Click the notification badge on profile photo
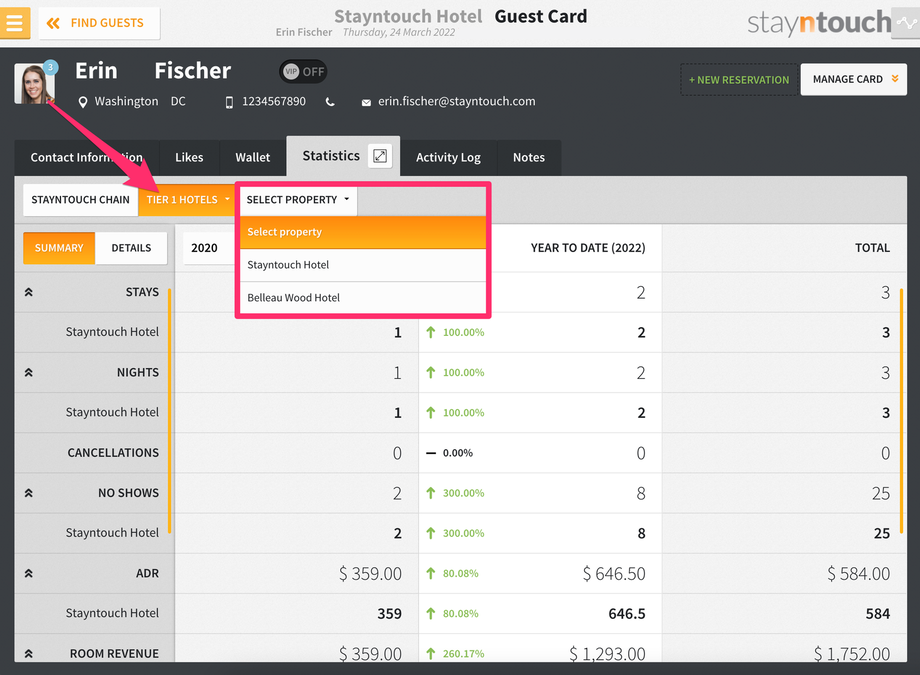Image resolution: width=920 pixels, height=675 pixels. click(50, 67)
